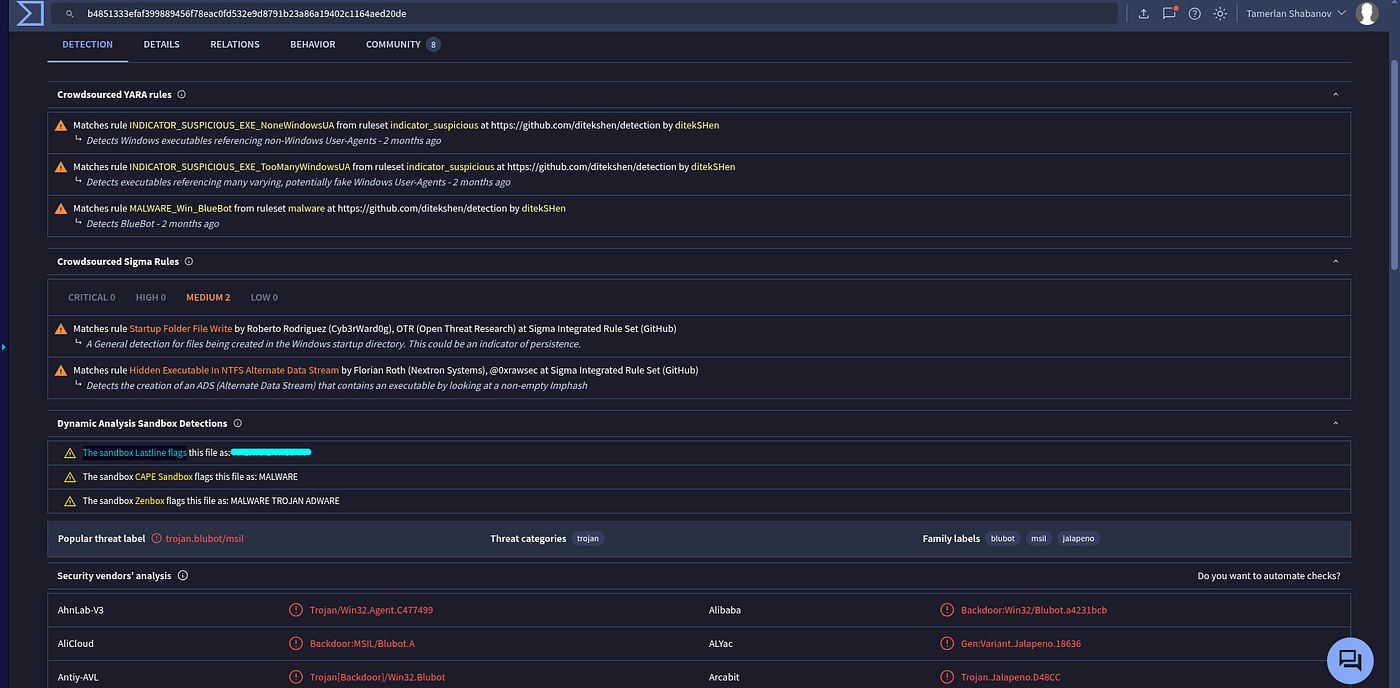The height and width of the screenshot is (688, 1400).
Task: Show info for Dynamic Analysis Sandbox Detections
Action: 238,424
